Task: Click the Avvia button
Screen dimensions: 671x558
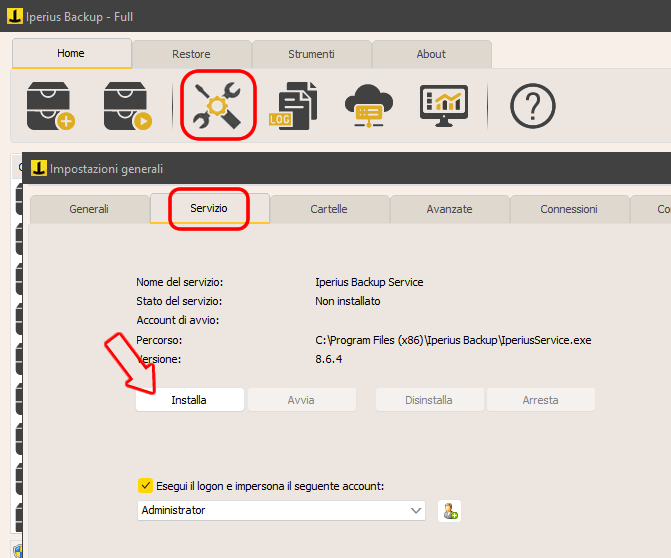Action: click(301, 400)
